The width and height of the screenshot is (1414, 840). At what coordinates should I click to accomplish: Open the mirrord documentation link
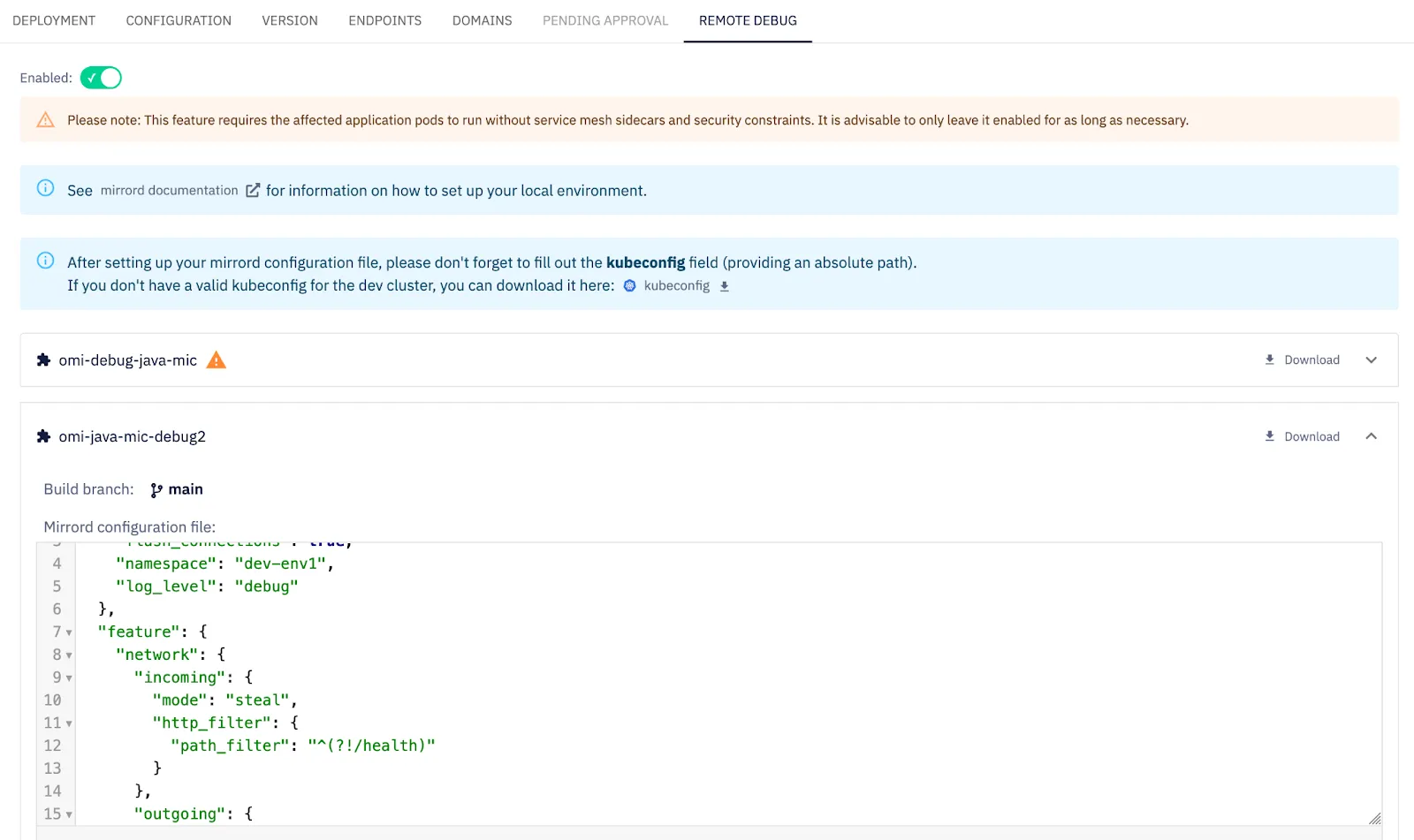coord(170,190)
